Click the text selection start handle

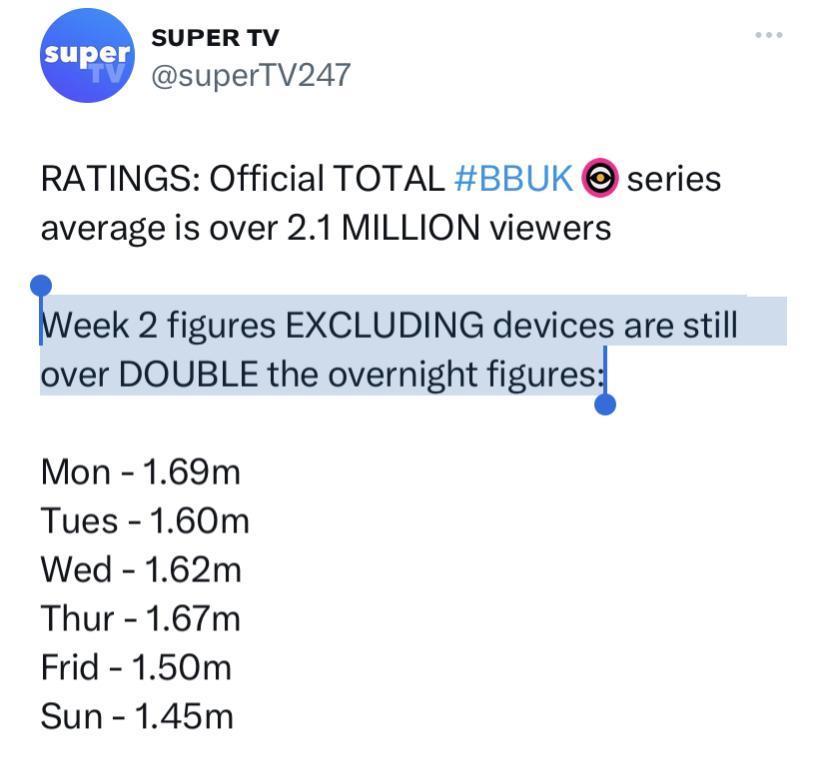pyautogui.click(x=41, y=287)
